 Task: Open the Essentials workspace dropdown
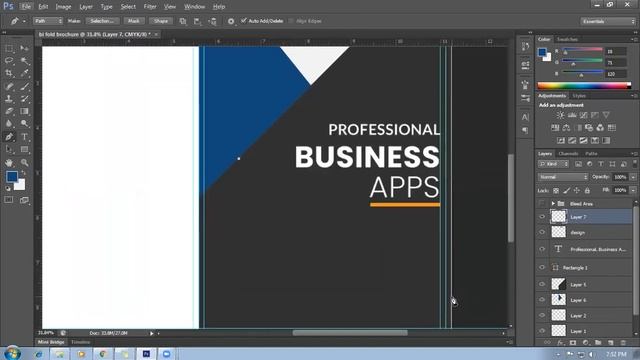coord(607,21)
